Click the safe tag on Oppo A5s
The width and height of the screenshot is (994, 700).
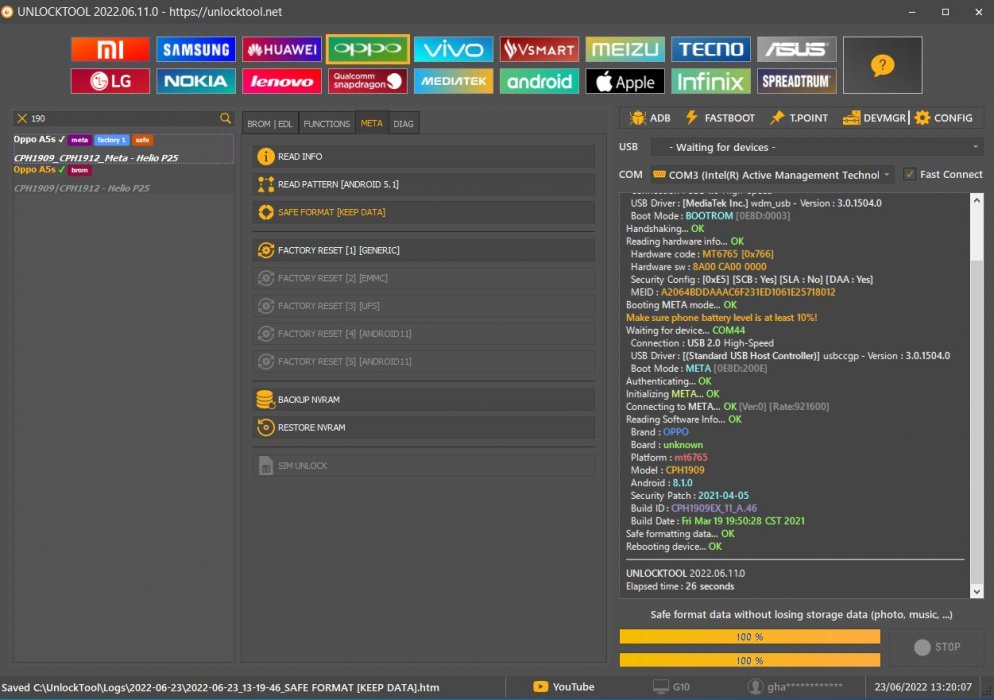143,140
